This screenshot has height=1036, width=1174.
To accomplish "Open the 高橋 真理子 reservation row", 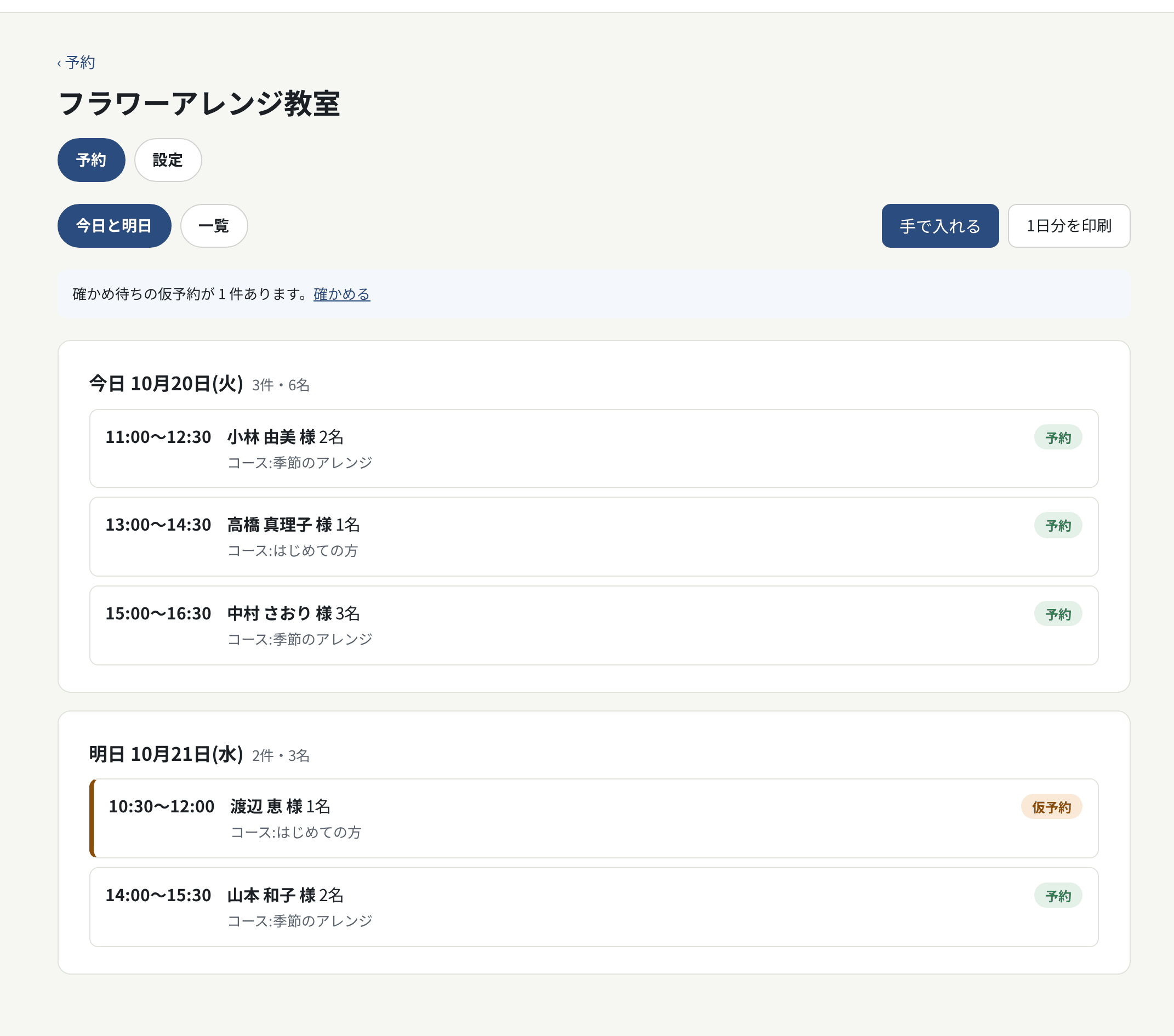I will pos(594,537).
